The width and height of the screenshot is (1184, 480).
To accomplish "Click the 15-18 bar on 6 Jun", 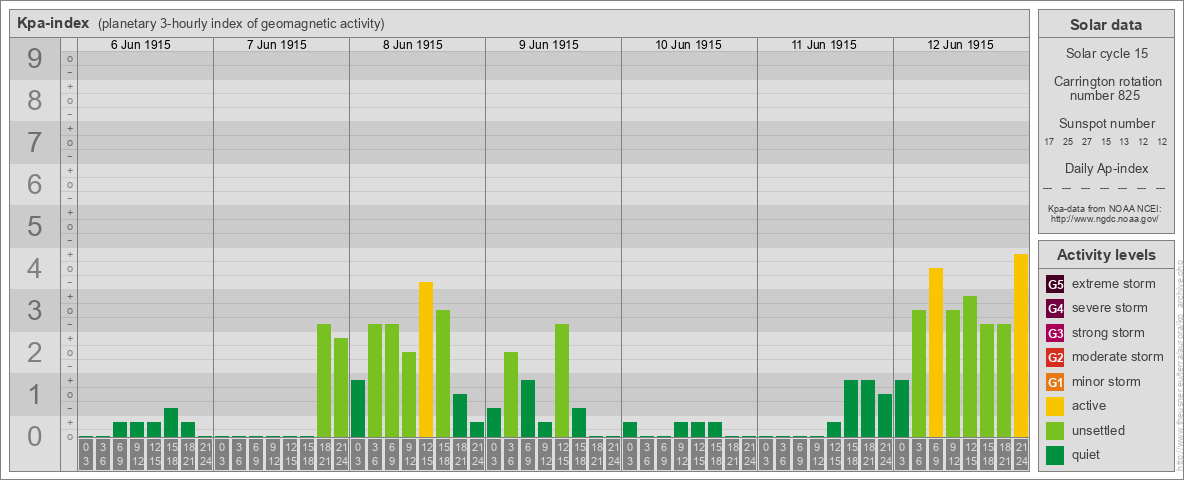I will [x=171, y=423].
